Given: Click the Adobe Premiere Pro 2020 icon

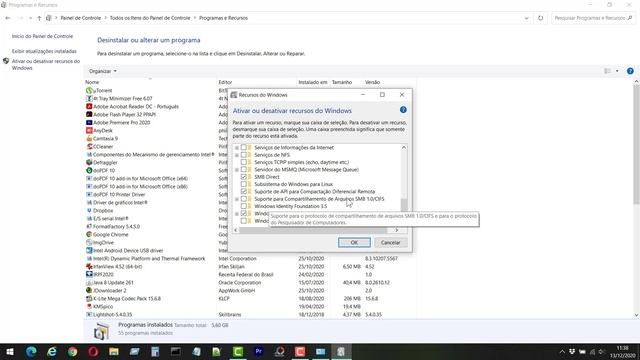Looking at the screenshot, I should click(x=89, y=122).
